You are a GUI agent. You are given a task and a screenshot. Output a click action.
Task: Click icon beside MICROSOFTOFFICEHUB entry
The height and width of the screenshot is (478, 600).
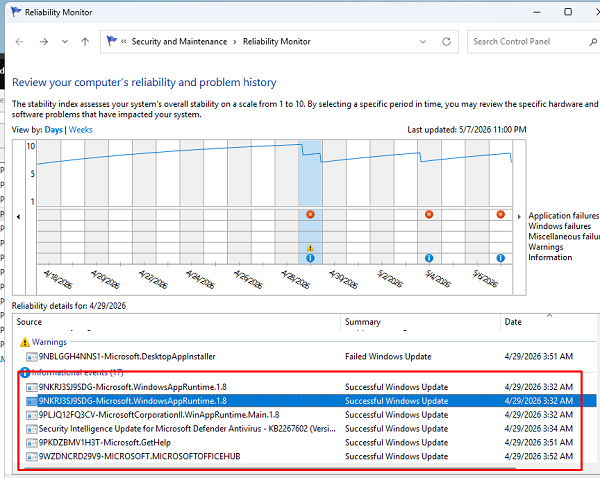(x=31, y=457)
